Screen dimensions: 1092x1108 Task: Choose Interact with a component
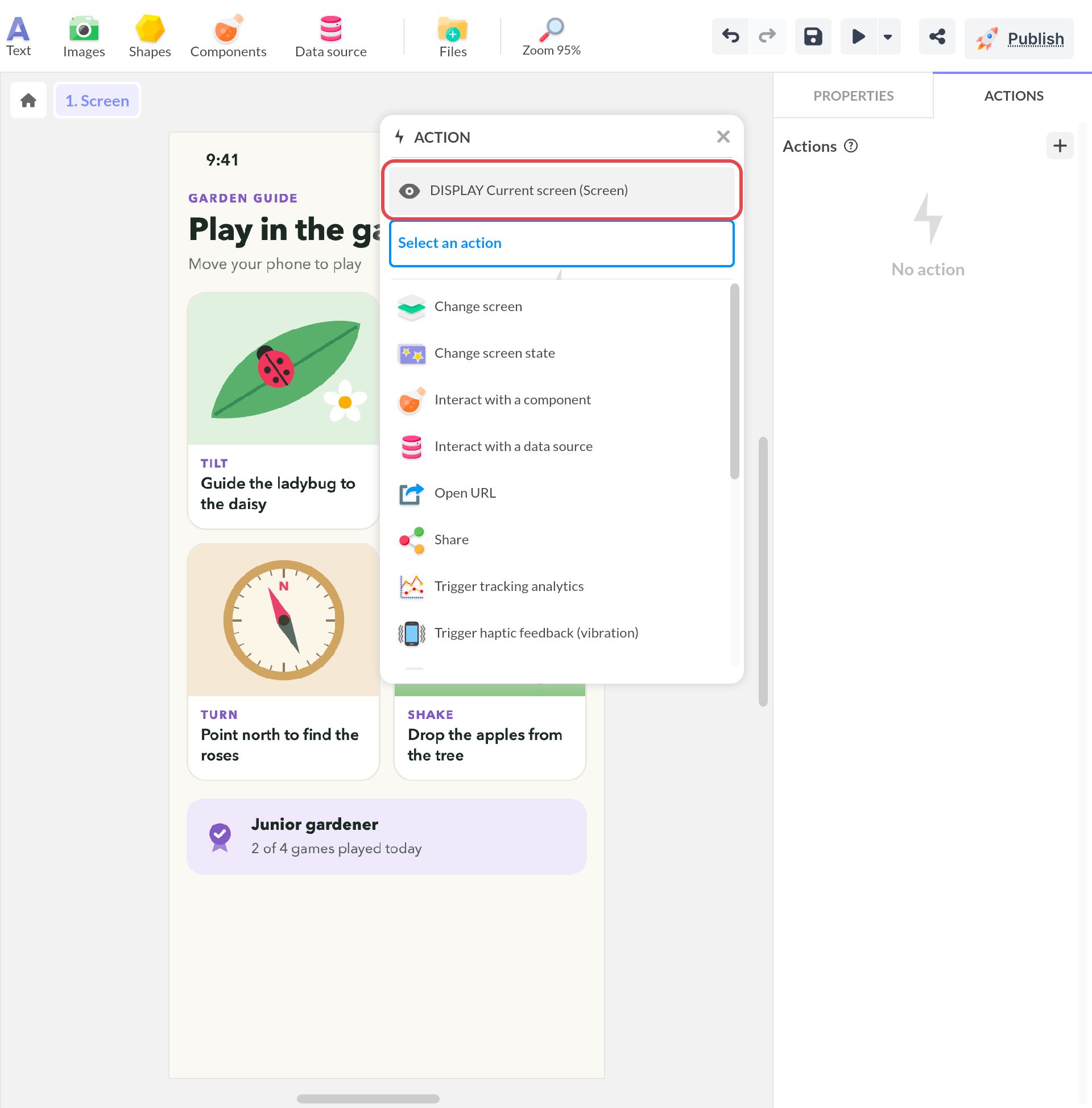(x=561, y=400)
